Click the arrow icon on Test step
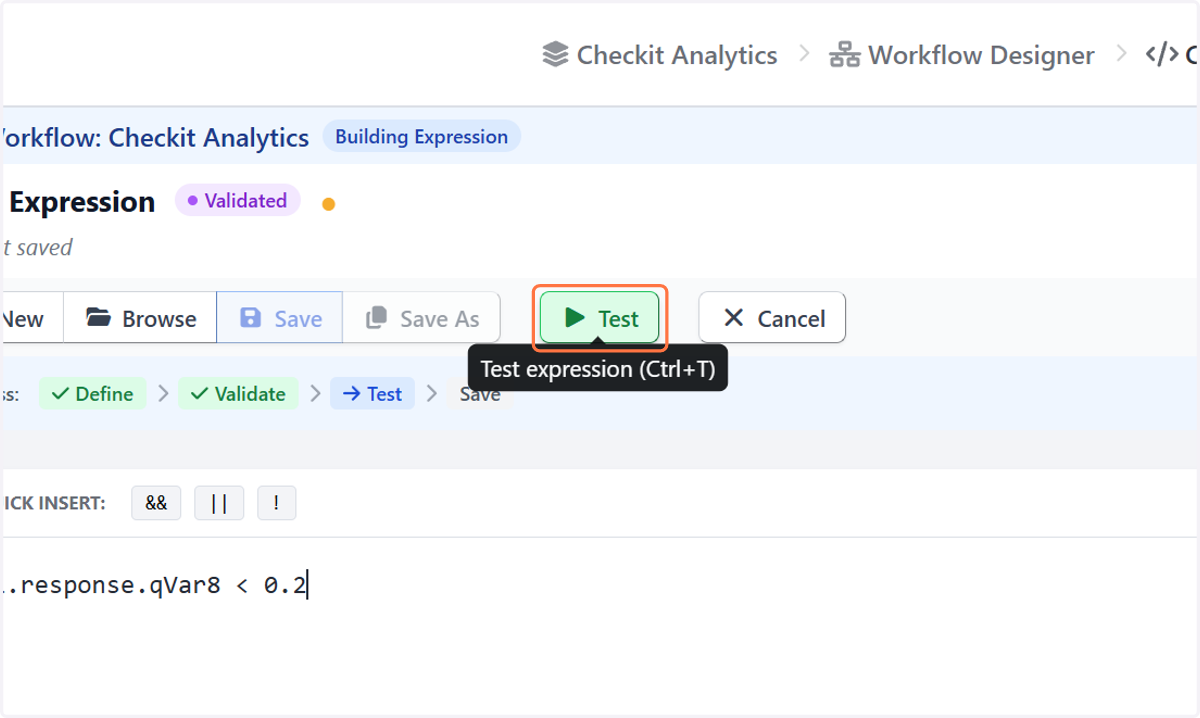This screenshot has height=718, width=1200. [351, 394]
